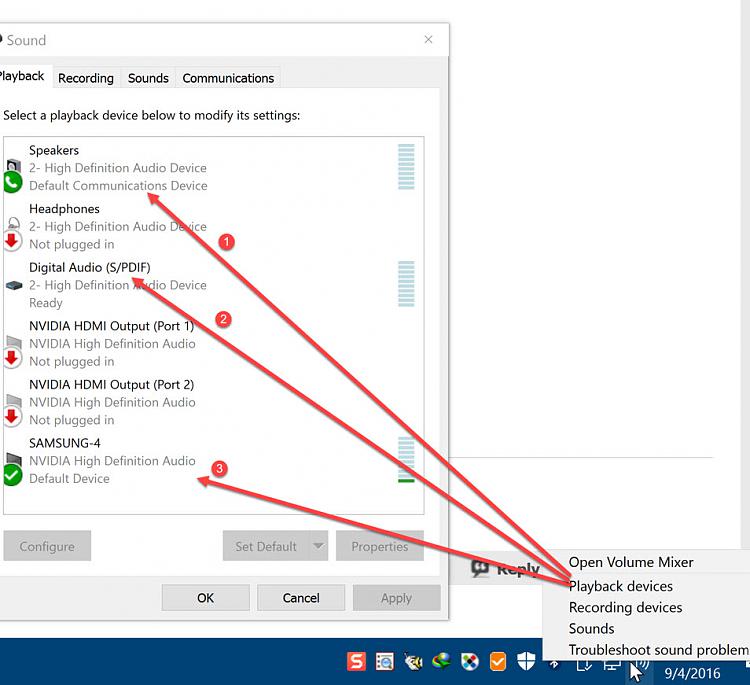
Task: Click the volume speaker tray icon
Action: pyautogui.click(x=639, y=664)
